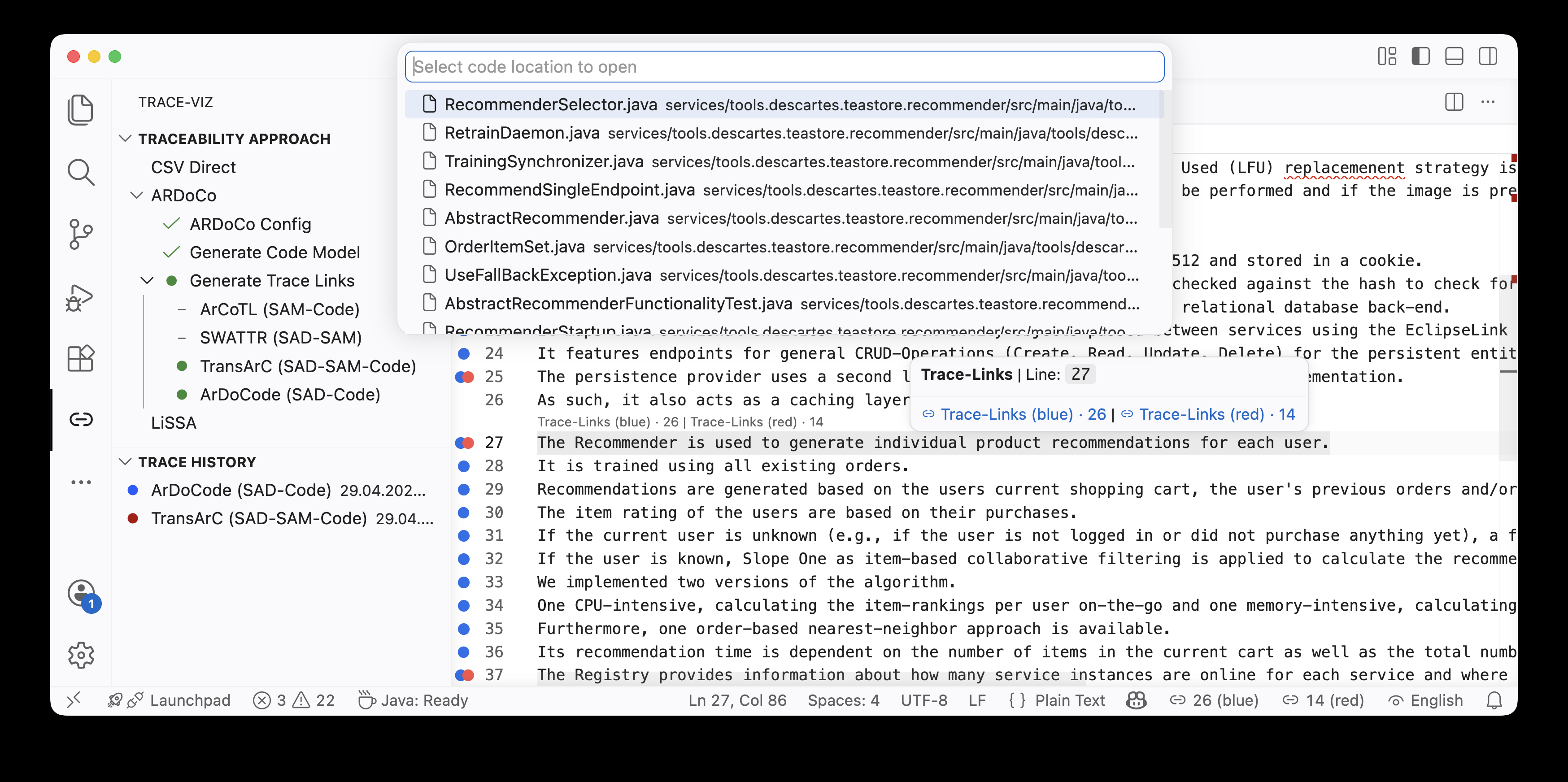Image resolution: width=1568 pixels, height=782 pixels.
Task: Open the Manage settings gear
Action: pyautogui.click(x=81, y=656)
